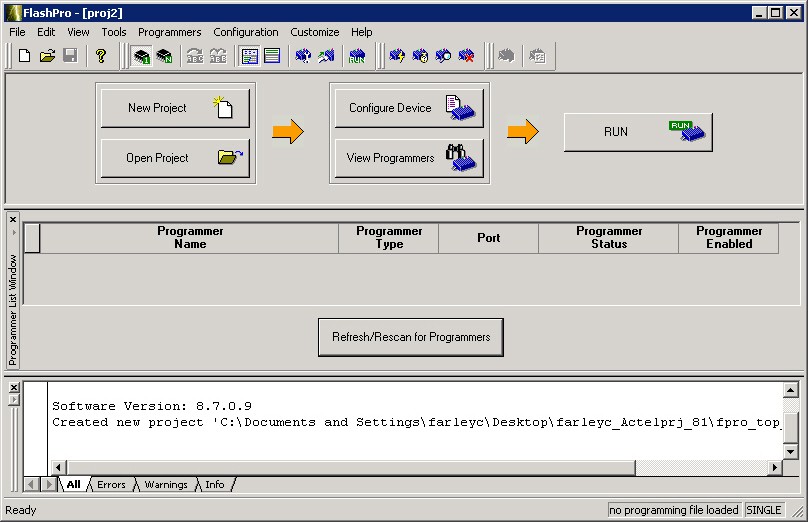Click the log vertical scrollbar down arrow
Screen dimensions: 808x522
(791, 451)
